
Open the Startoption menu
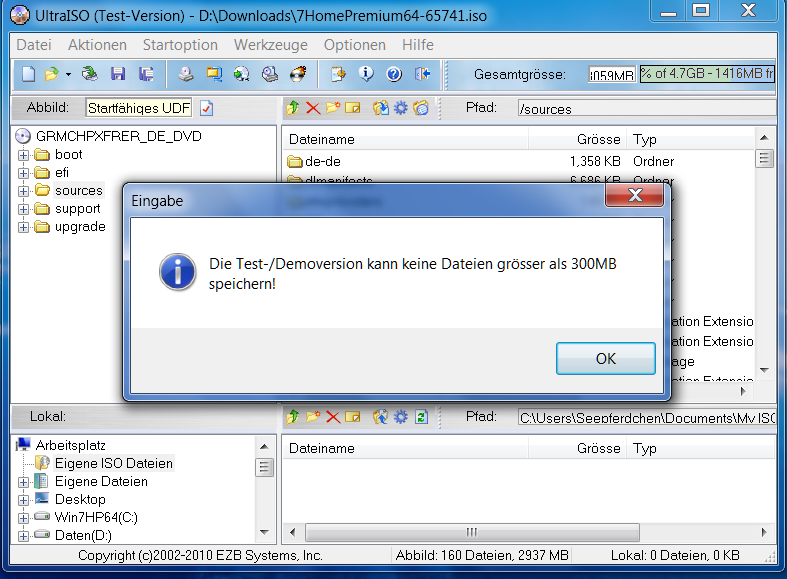(x=180, y=45)
